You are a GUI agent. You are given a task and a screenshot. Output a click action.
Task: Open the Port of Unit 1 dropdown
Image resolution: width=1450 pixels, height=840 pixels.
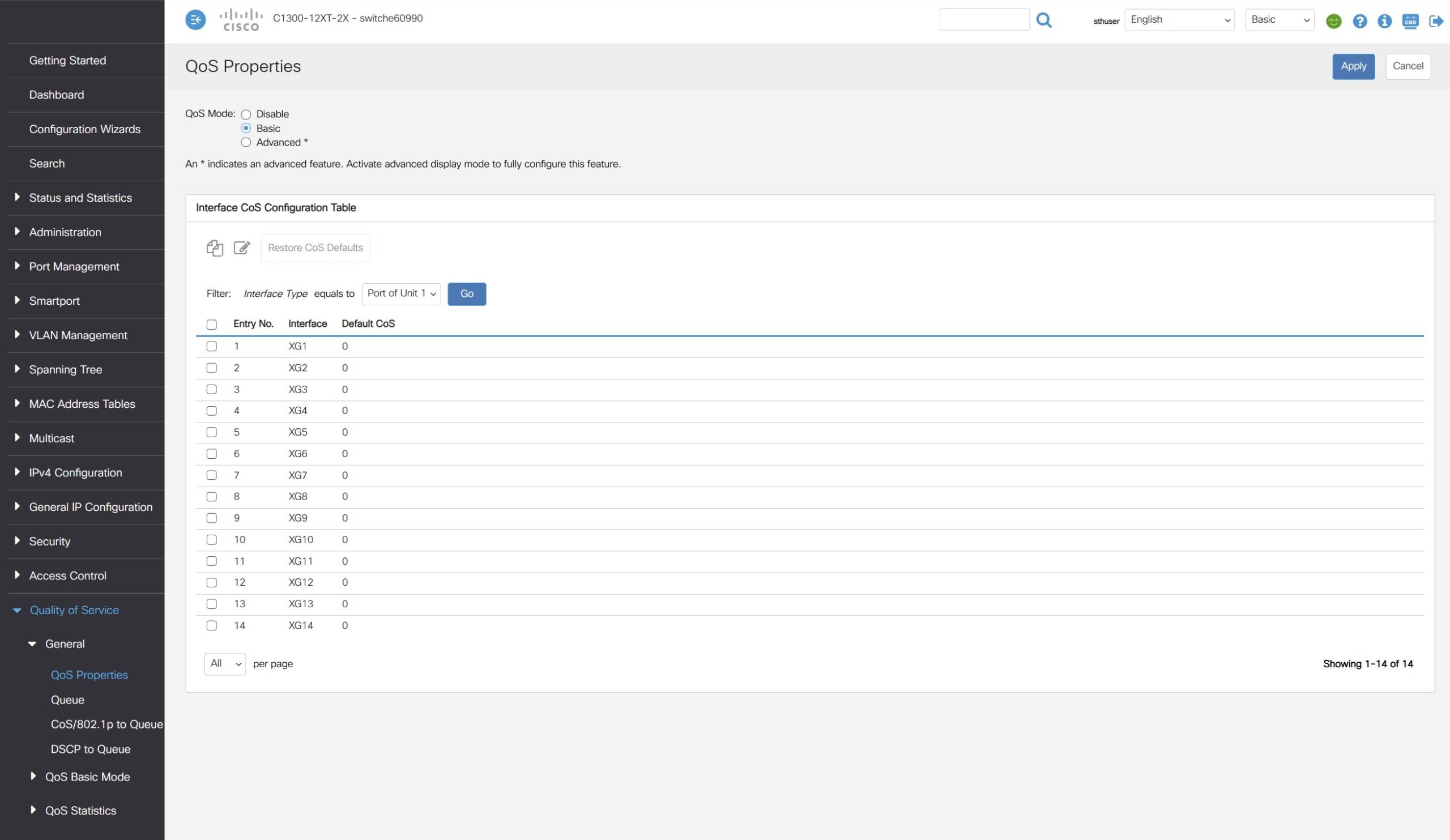tap(401, 294)
